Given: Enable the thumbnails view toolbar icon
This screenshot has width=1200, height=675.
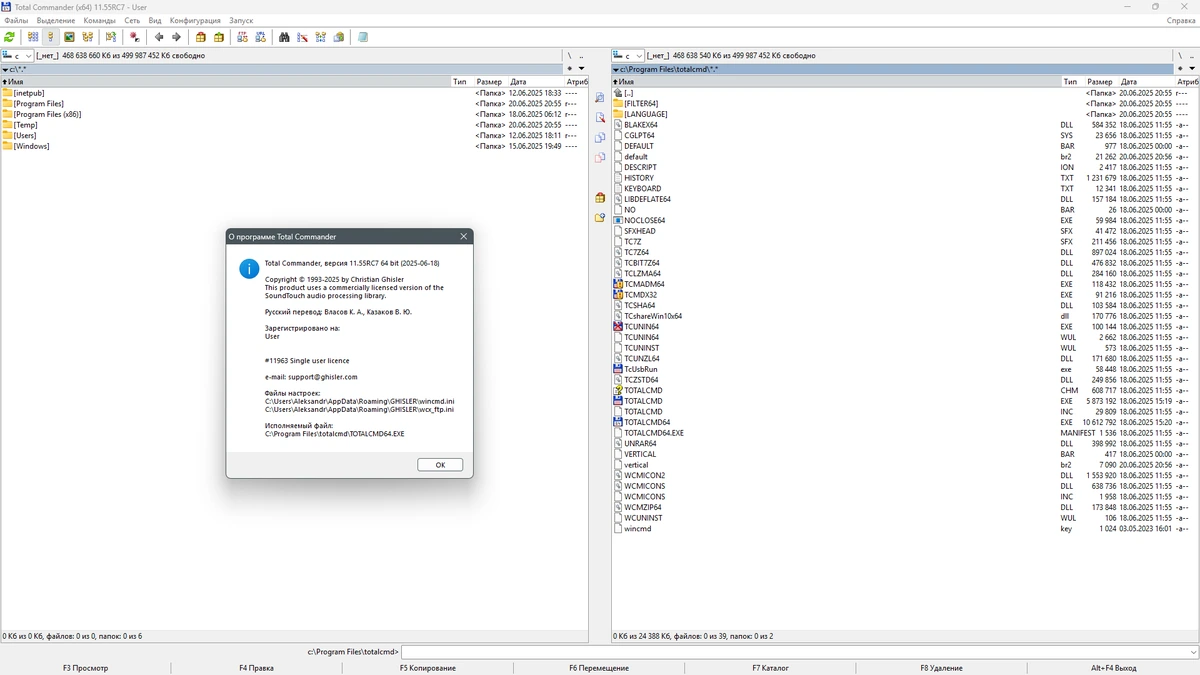Looking at the screenshot, I should (x=69, y=37).
